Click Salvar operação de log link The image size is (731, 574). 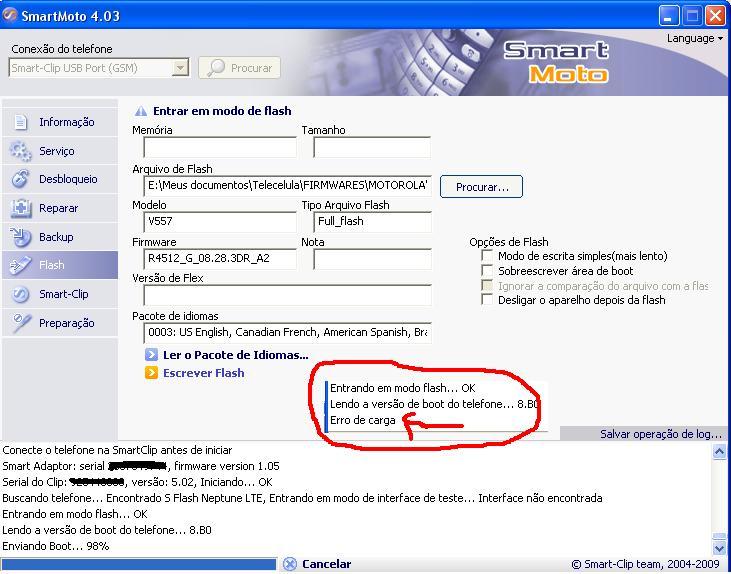[660, 434]
